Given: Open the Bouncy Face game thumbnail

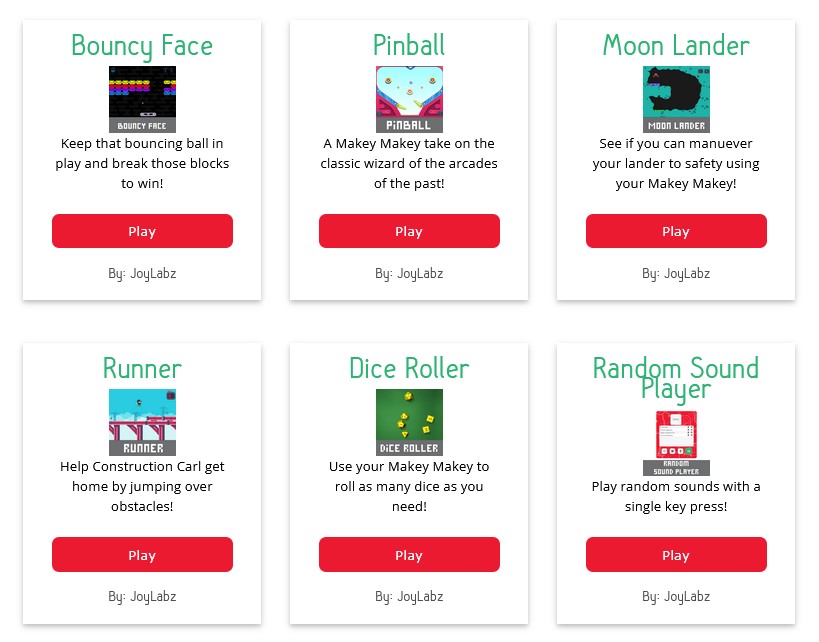Looking at the screenshot, I should (x=142, y=99).
